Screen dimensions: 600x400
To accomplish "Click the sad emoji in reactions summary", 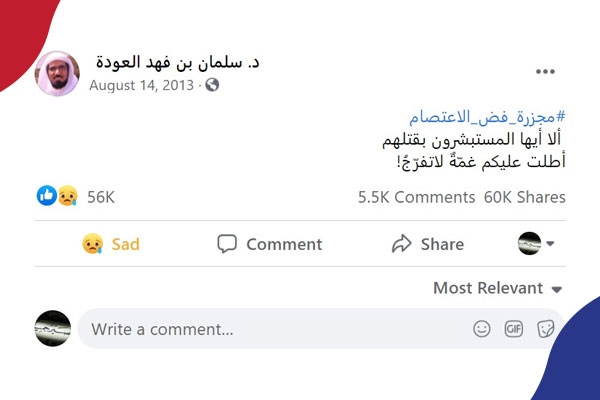I will pos(66,197).
